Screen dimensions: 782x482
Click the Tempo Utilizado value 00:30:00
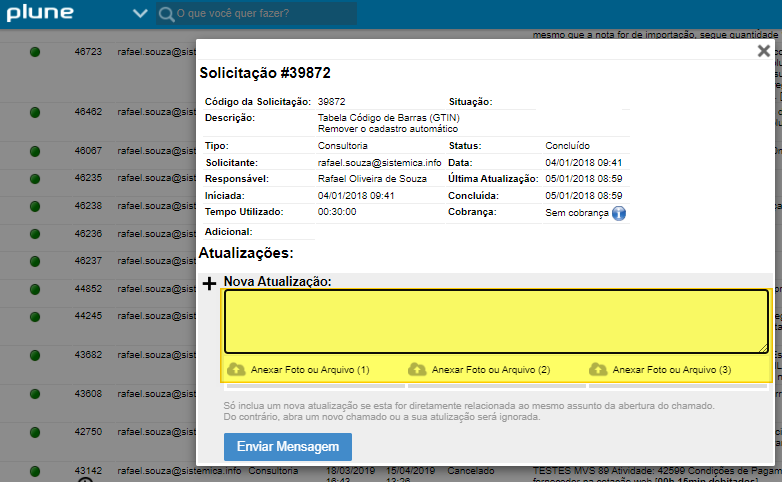click(x=337, y=212)
